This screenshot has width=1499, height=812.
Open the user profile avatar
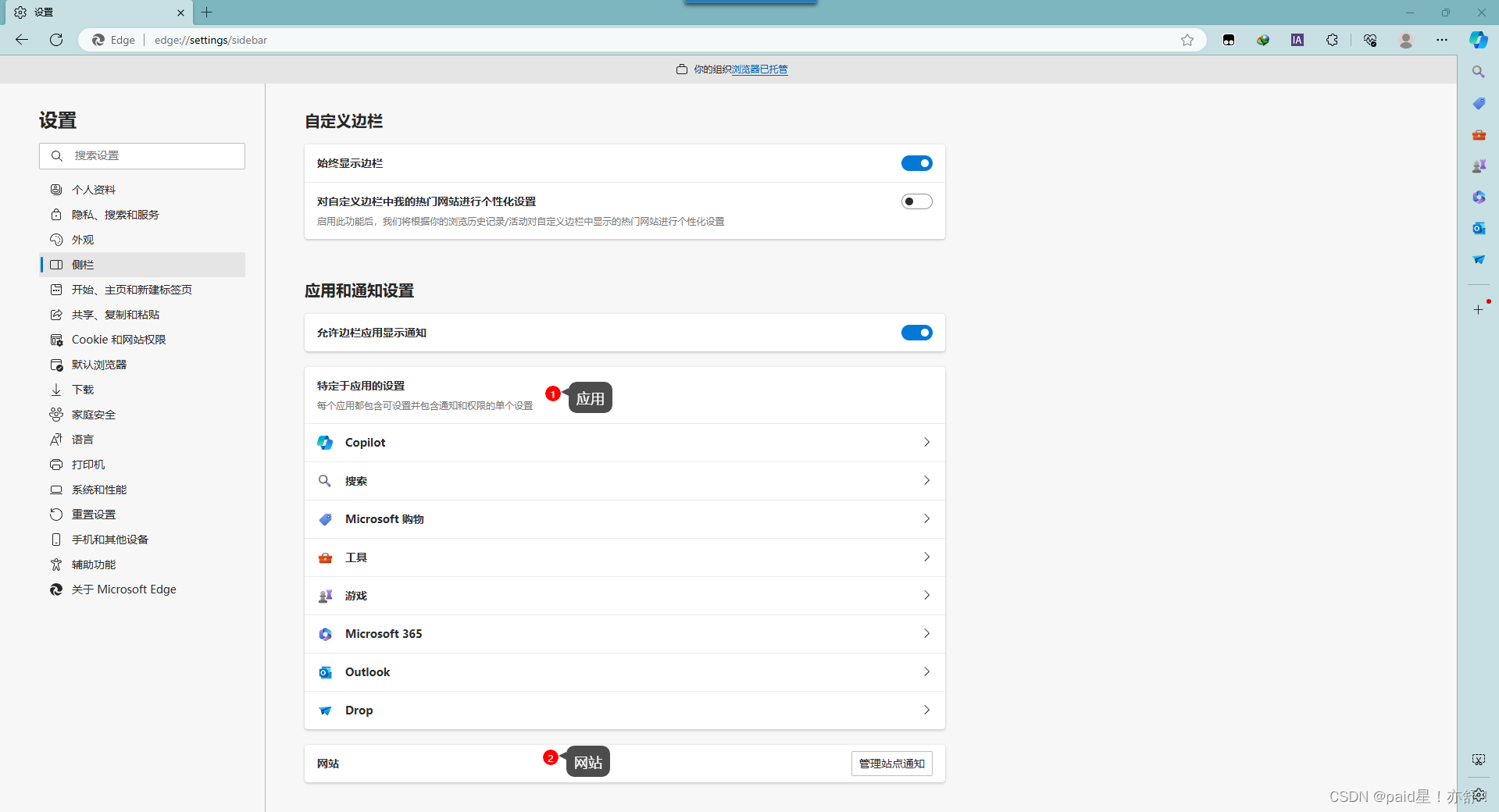tap(1406, 40)
